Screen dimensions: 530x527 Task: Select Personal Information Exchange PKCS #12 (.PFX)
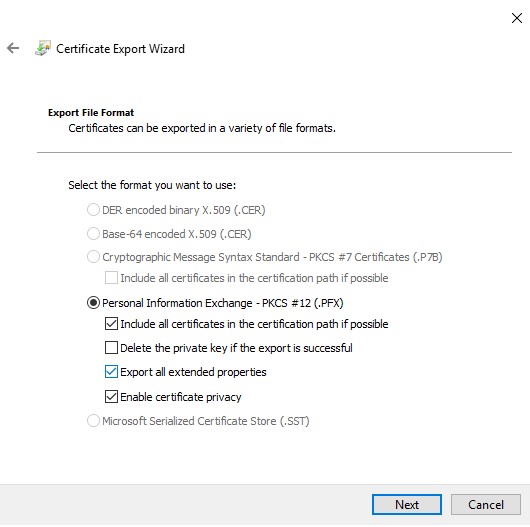[93, 303]
